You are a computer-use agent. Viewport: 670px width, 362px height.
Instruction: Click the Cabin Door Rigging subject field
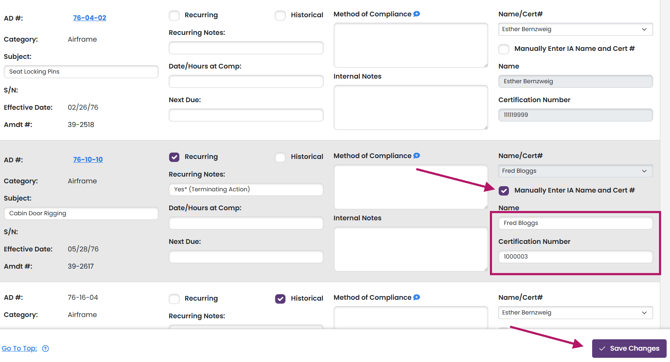click(x=81, y=213)
